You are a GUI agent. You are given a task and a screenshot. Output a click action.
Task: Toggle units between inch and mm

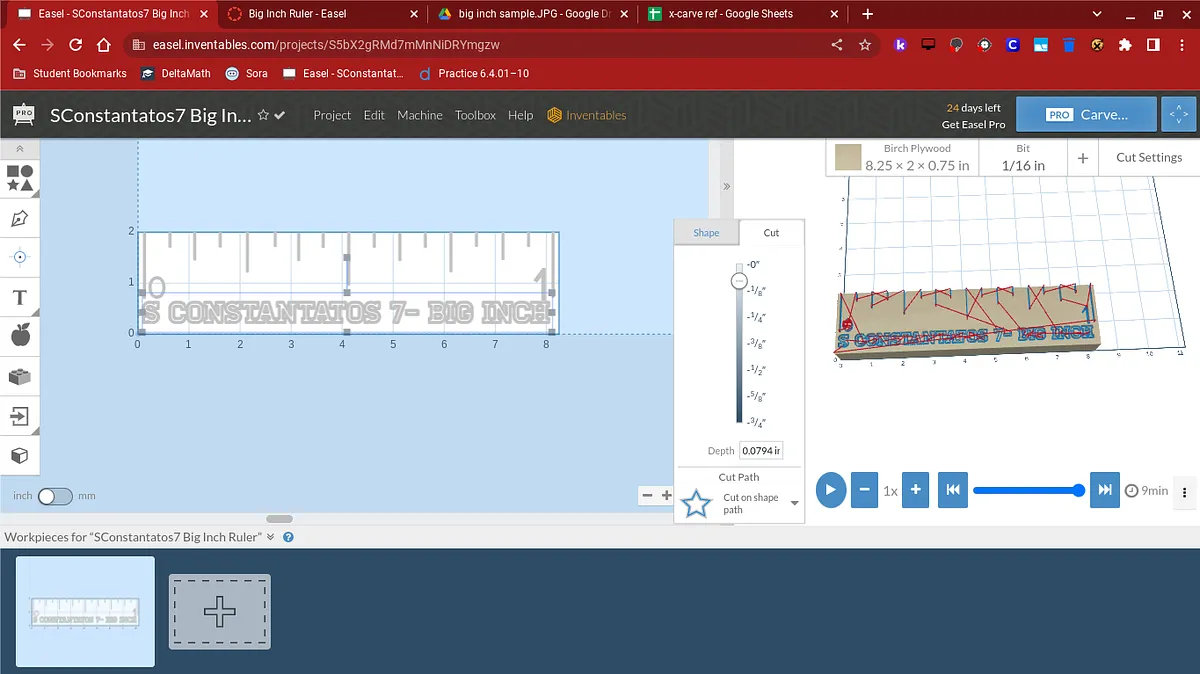click(55, 496)
